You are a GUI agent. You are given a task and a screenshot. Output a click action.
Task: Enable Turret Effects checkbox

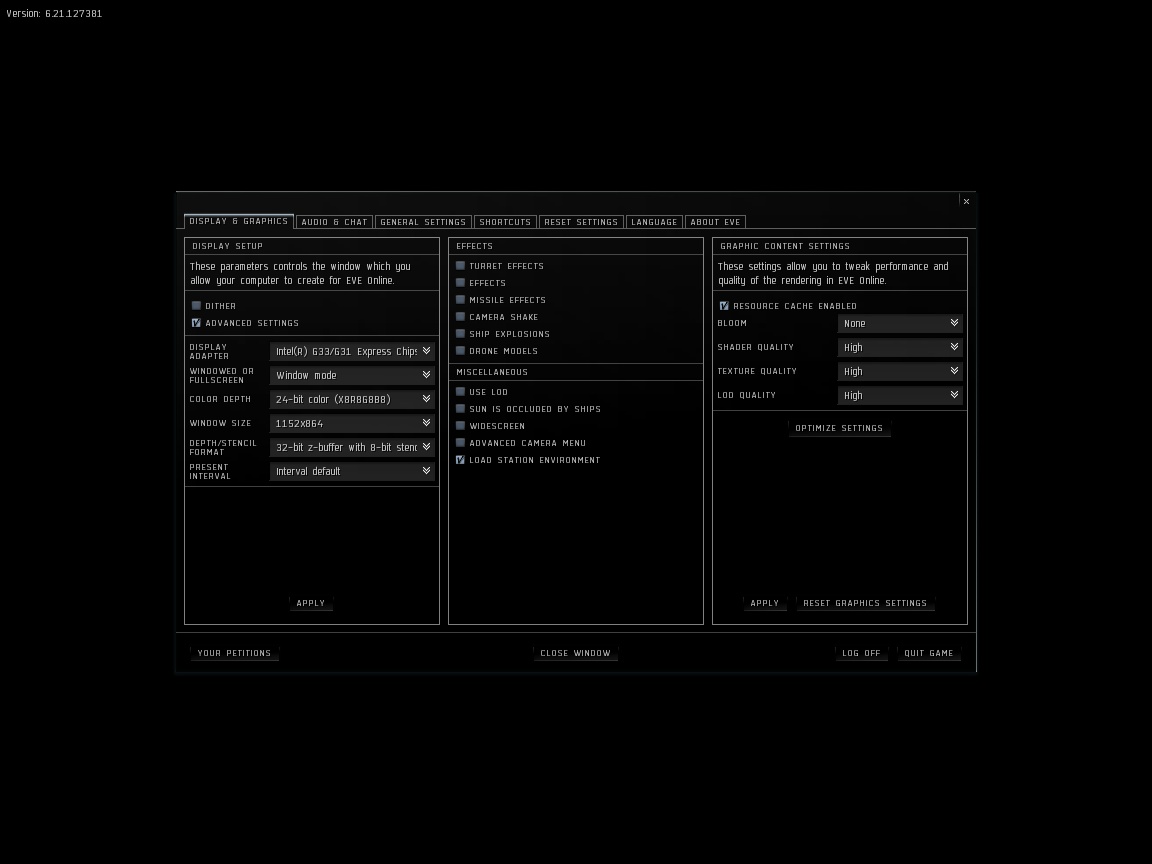pyautogui.click(x=460, y=266)
